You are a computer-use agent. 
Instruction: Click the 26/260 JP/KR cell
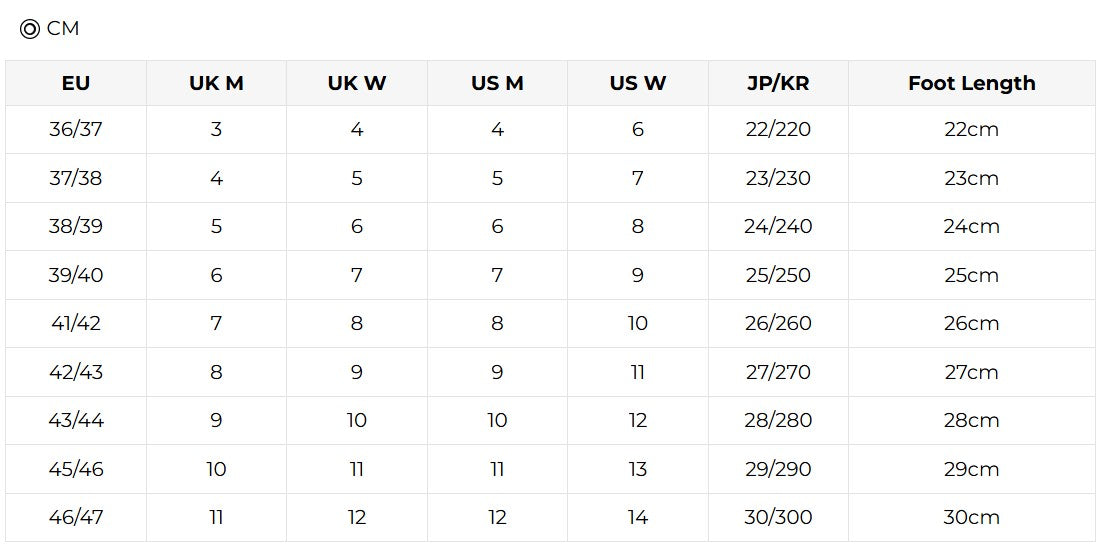click(778, 324)
